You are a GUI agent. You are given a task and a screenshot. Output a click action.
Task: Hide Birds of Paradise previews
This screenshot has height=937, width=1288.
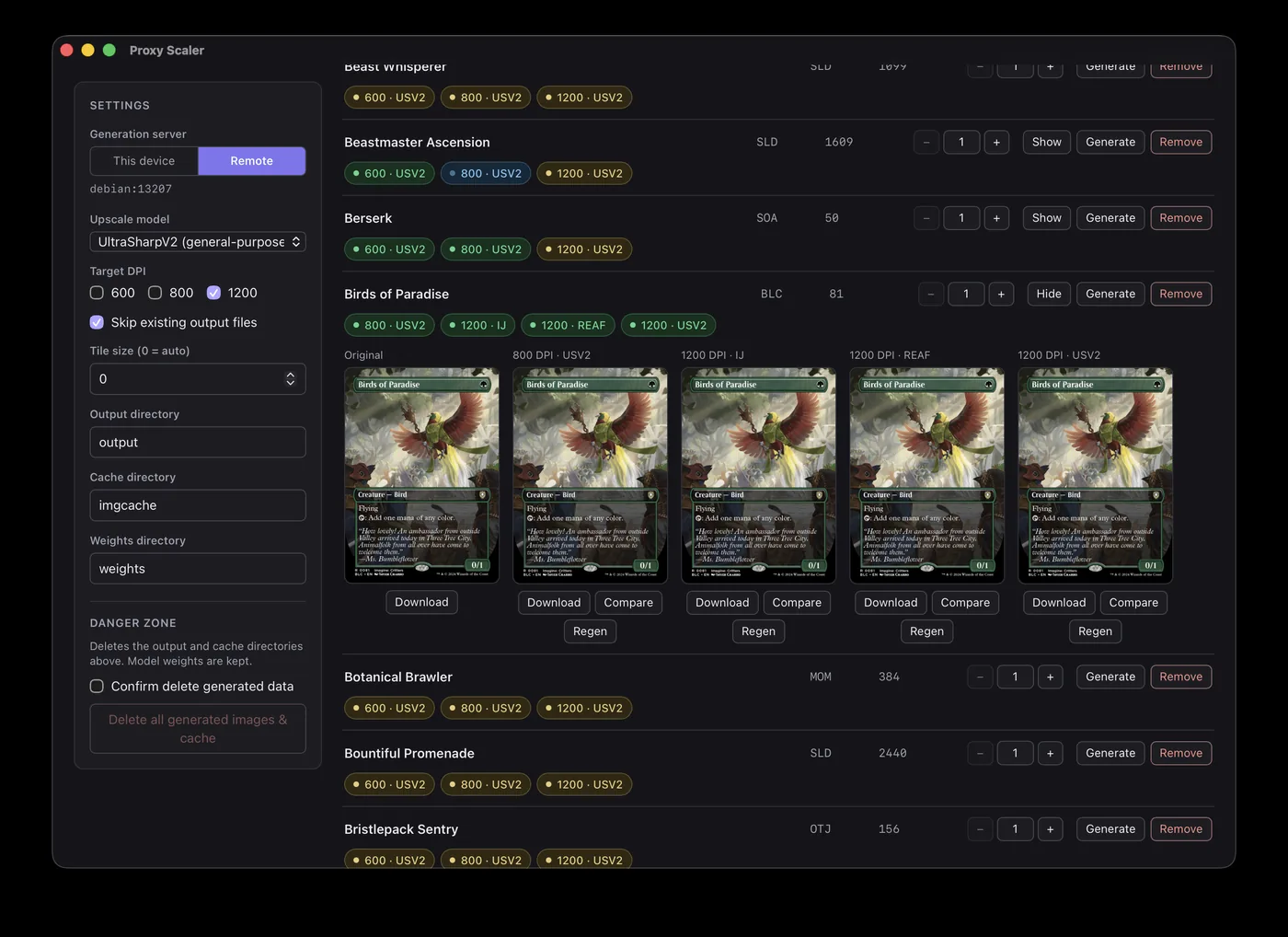click(1049, 294)
